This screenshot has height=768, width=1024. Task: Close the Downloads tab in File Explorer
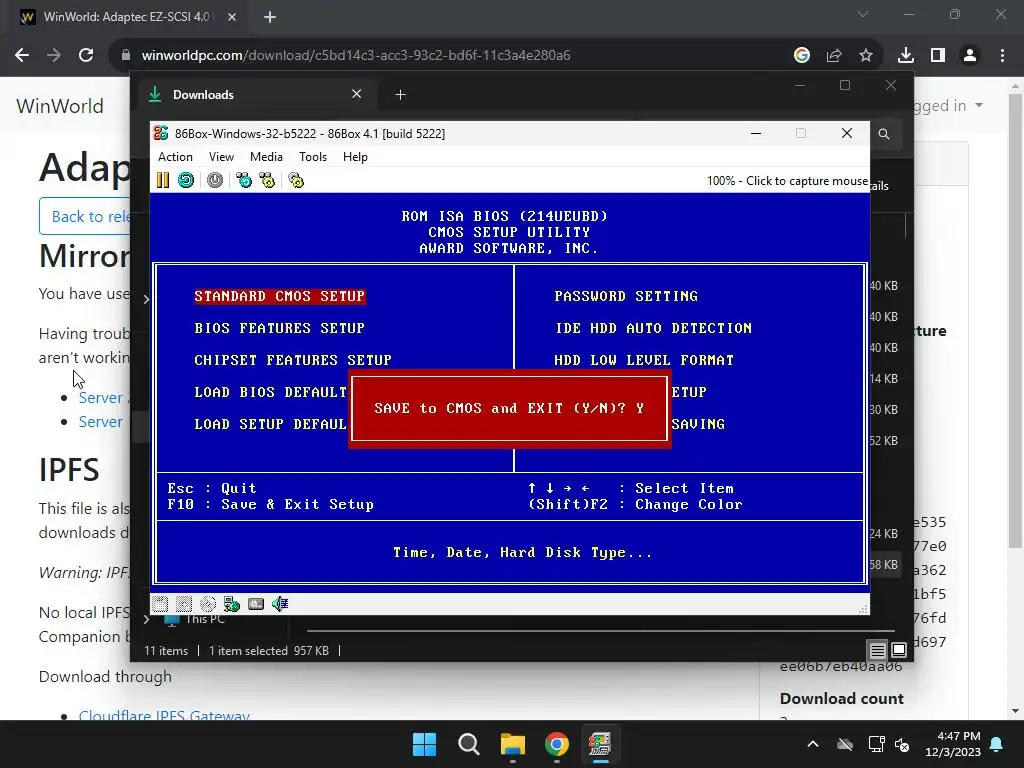357,94
